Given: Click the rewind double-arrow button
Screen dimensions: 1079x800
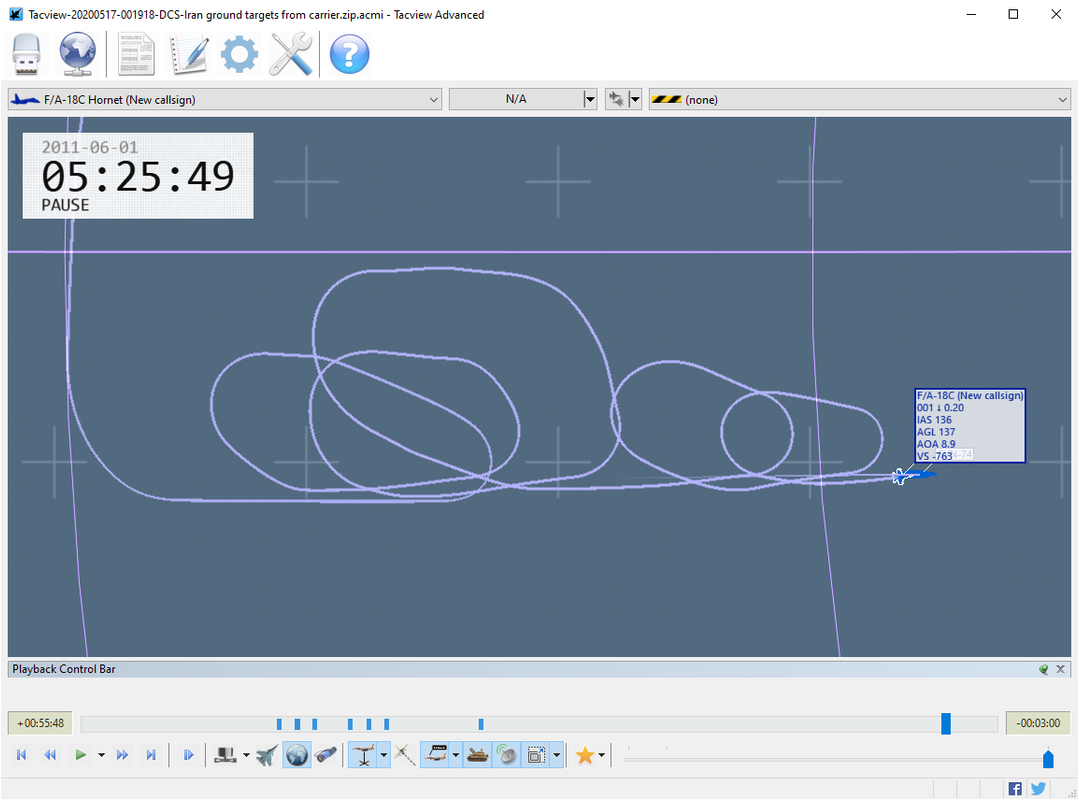Looking at the screenshot, I should pos(50,755).
